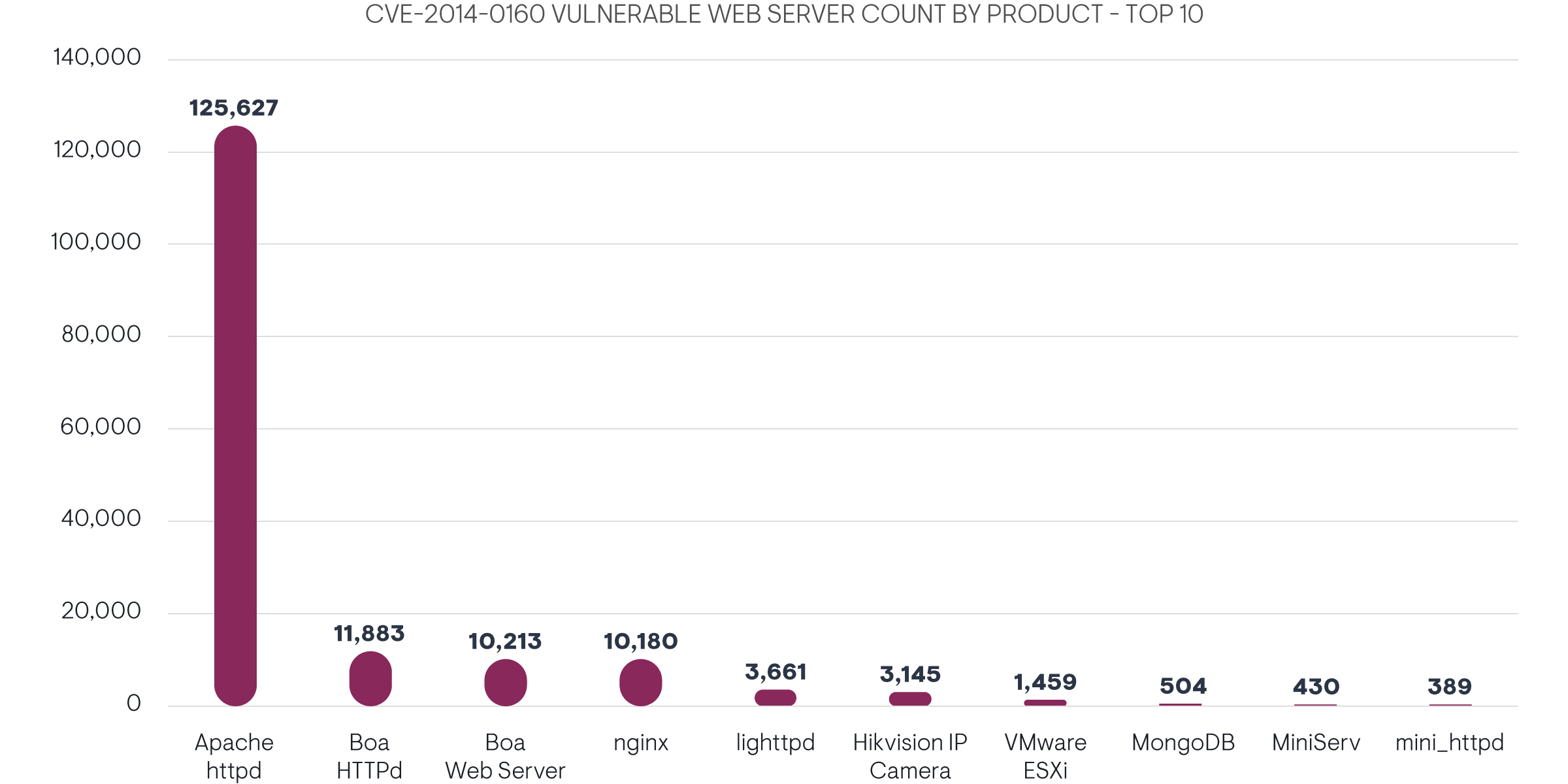This screenshot has height=784, width=1568.
Task: Select the mini_httpd axis label
Action: pyautogui.click(x=1450, y=743)
